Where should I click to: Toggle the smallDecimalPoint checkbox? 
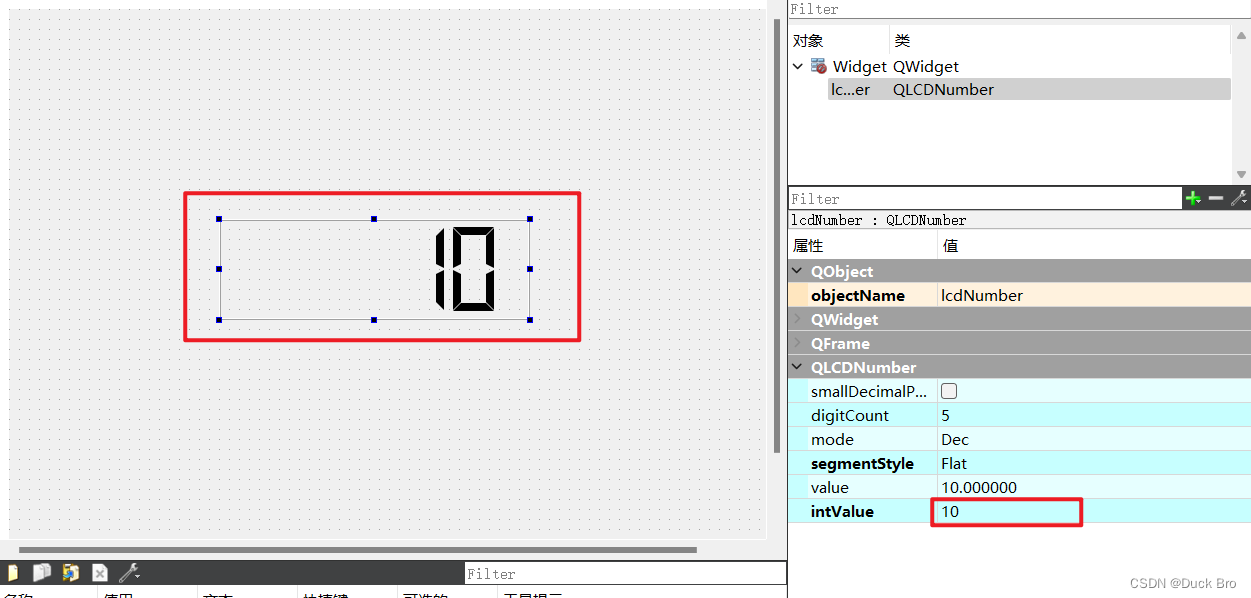(x=948, y=391)
